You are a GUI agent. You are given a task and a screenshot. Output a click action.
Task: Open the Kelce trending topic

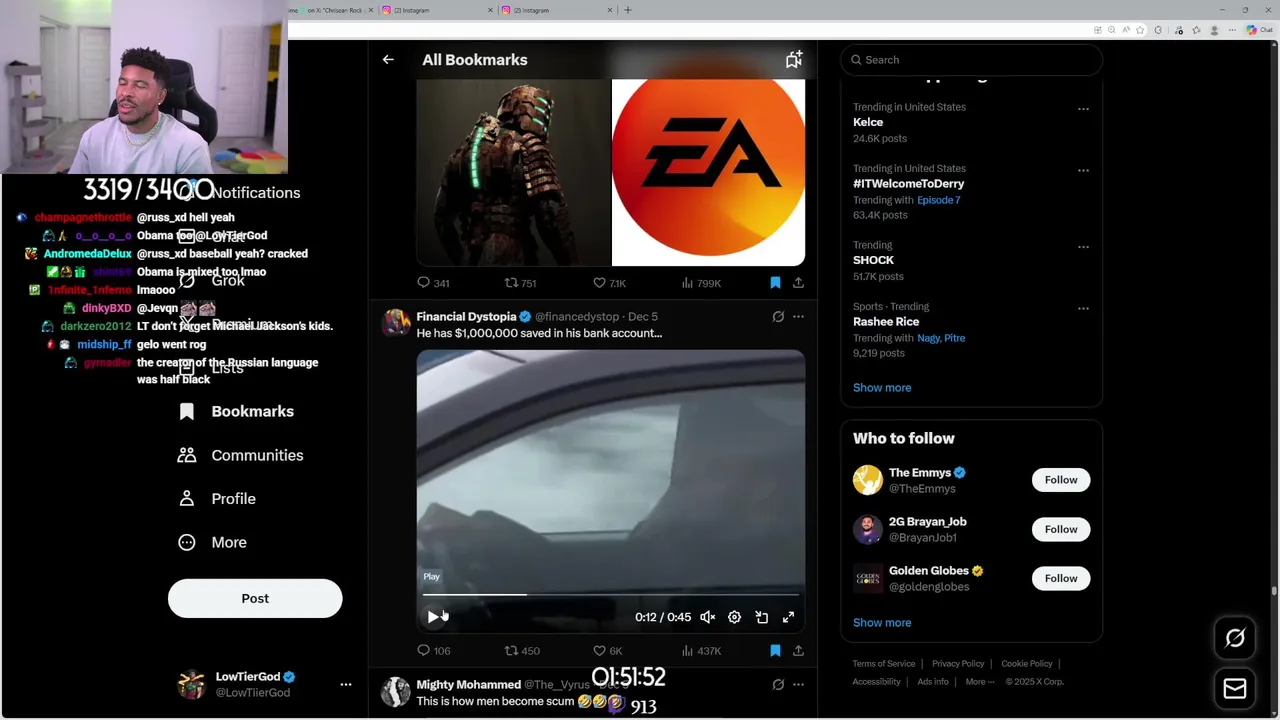868,122
